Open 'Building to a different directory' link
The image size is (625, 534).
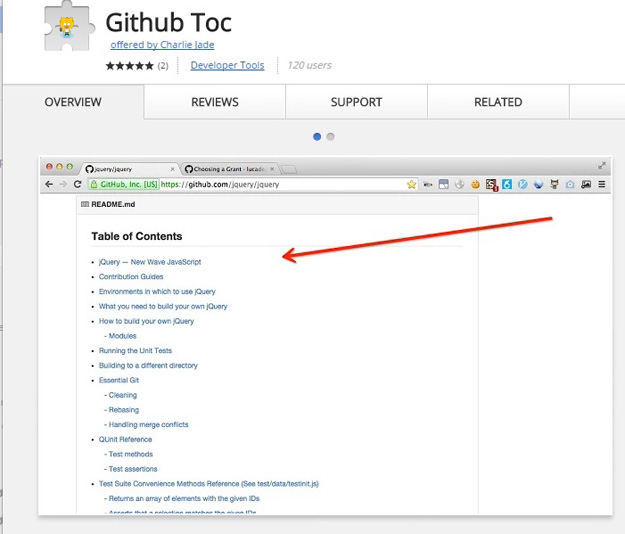click(148, 365)
